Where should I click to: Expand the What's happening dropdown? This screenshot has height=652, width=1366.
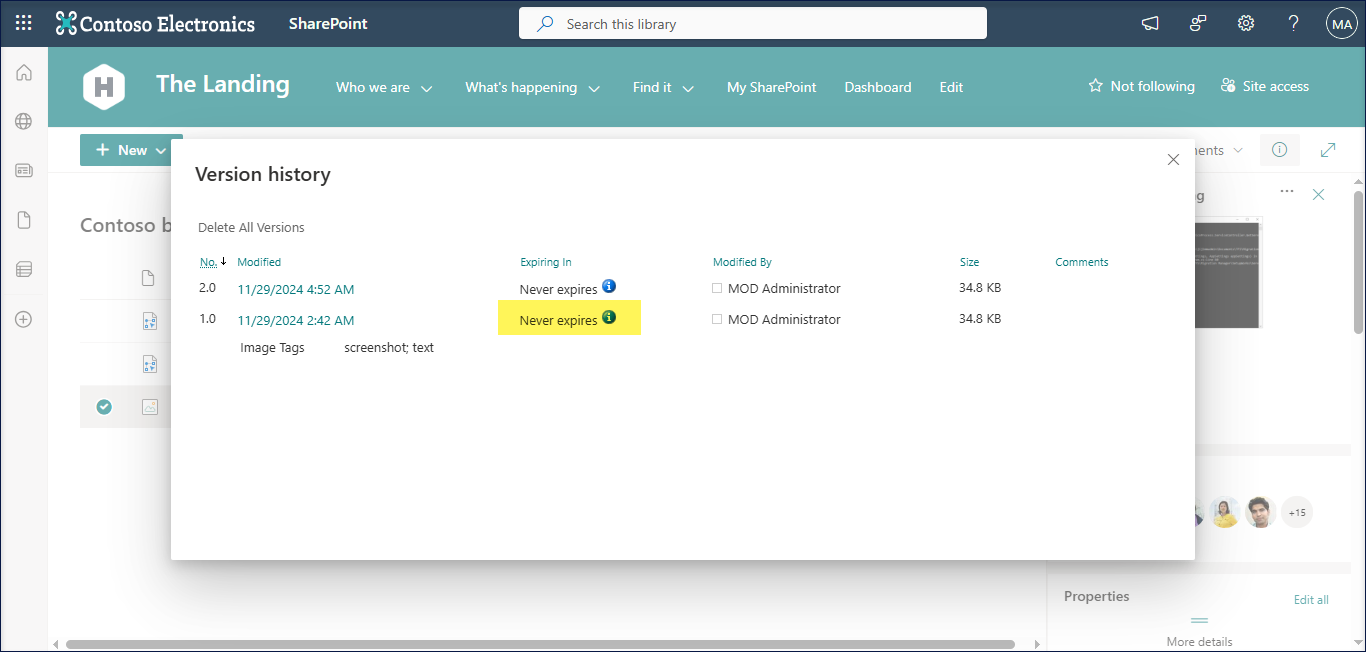(x=532, y=88)
